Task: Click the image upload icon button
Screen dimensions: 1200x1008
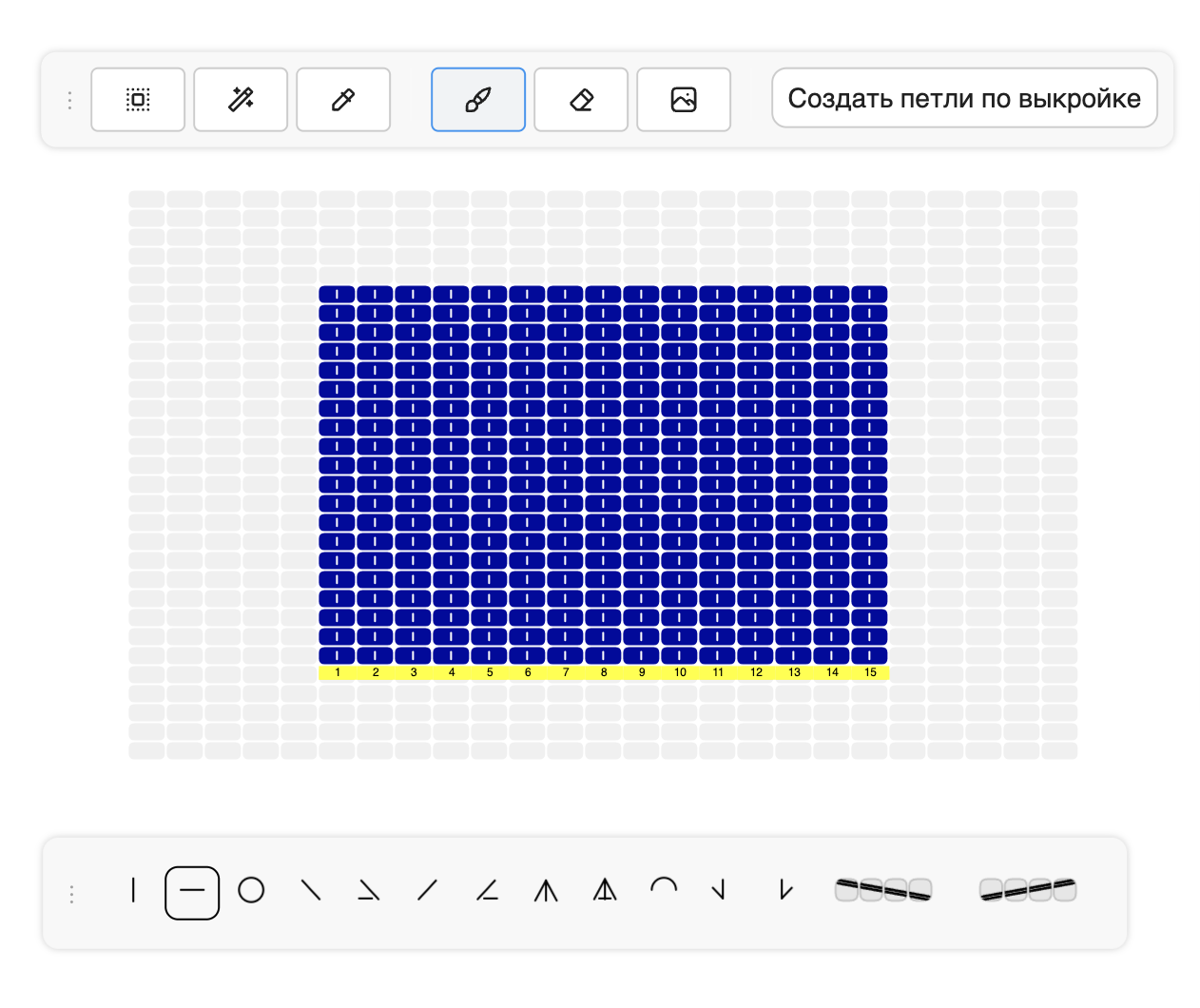Action: [x=684, y=99]
